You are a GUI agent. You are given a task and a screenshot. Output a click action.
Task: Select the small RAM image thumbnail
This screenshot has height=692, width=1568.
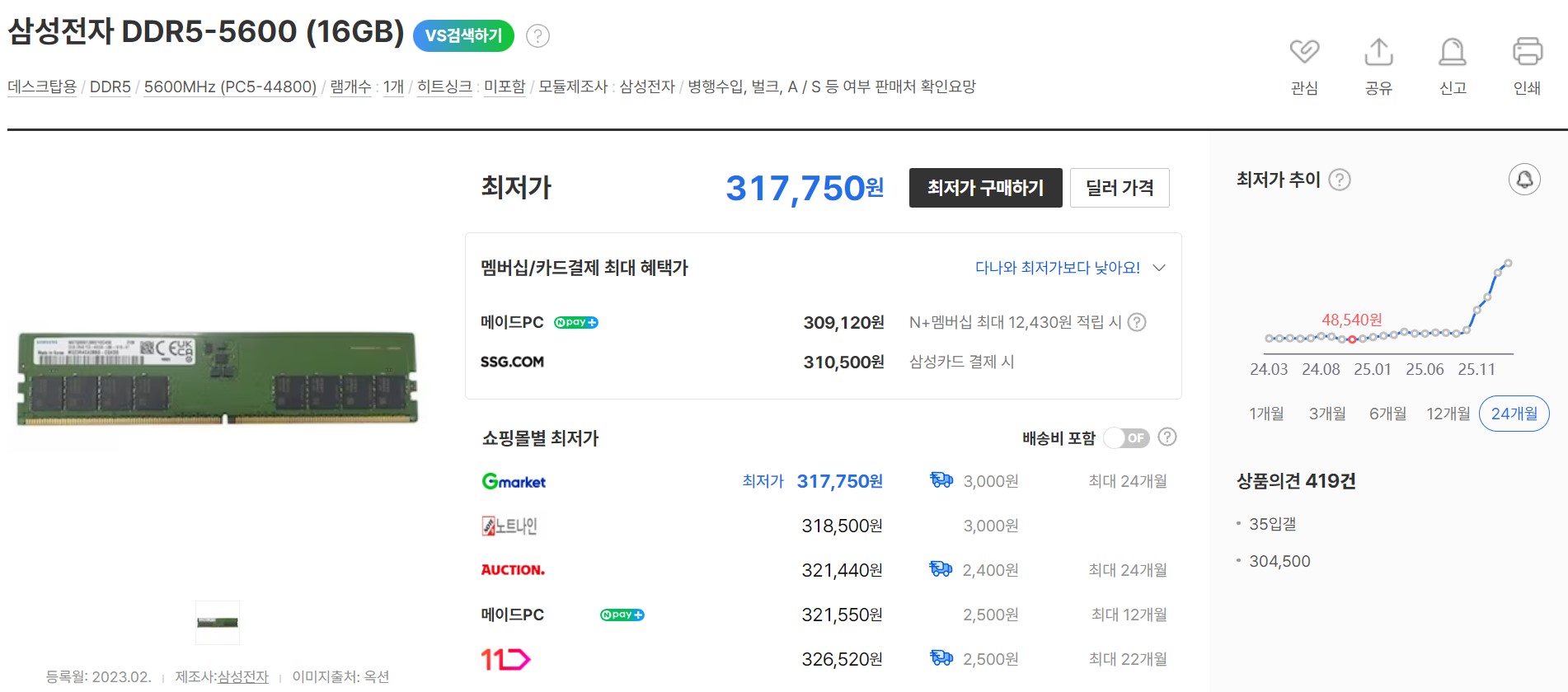pyautogui.click(x=218, y=623)
